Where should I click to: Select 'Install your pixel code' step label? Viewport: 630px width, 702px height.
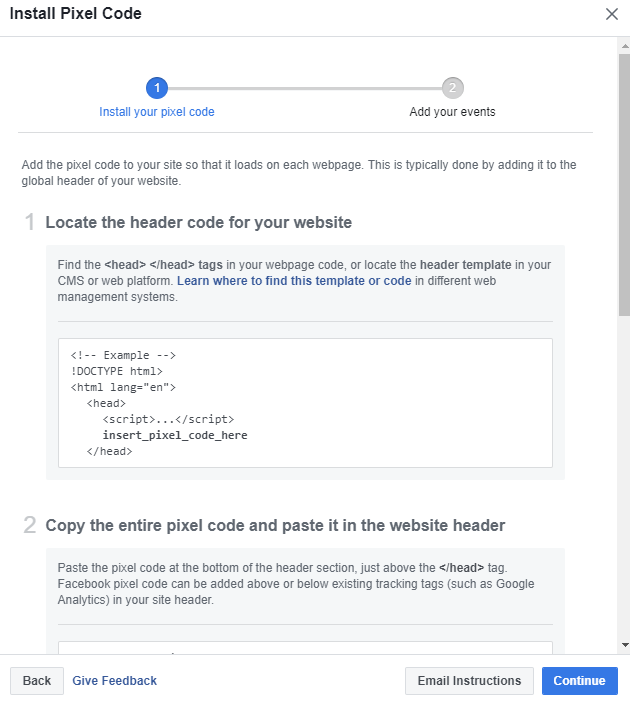pyautogui.click(x=157, y=112)
